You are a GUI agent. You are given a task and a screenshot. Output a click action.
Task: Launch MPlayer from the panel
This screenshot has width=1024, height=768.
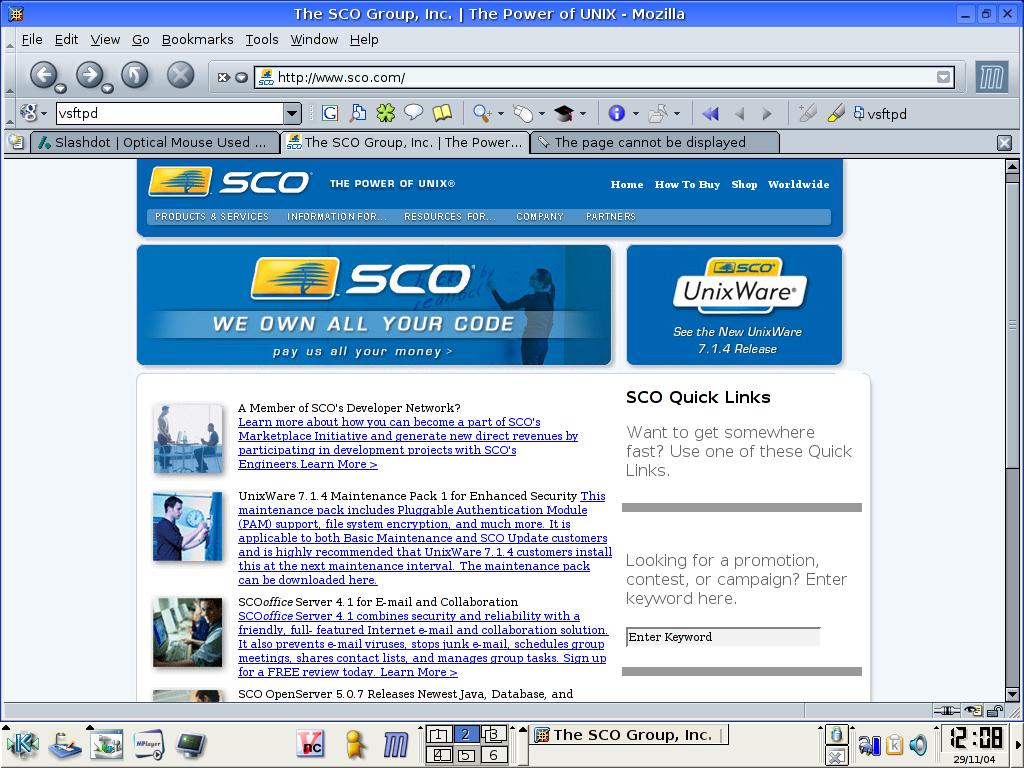click(x=148, y=744)
